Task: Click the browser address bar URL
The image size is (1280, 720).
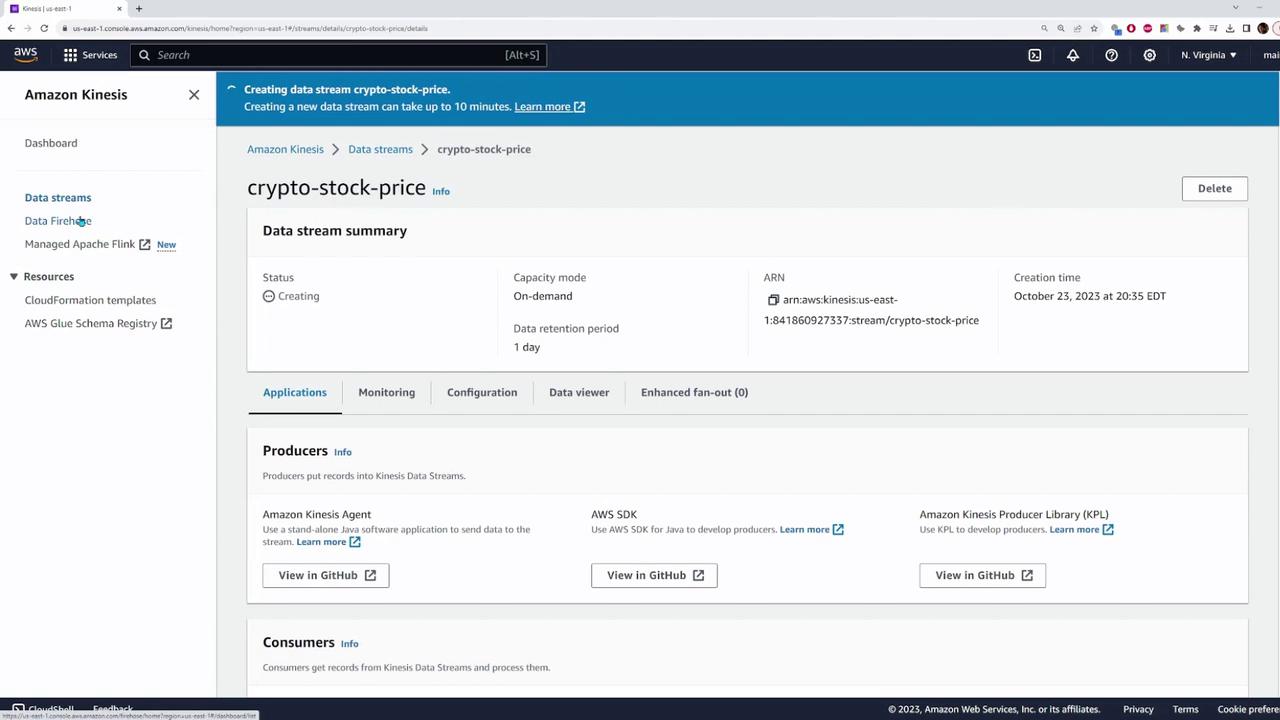Action: coord(250,28)
